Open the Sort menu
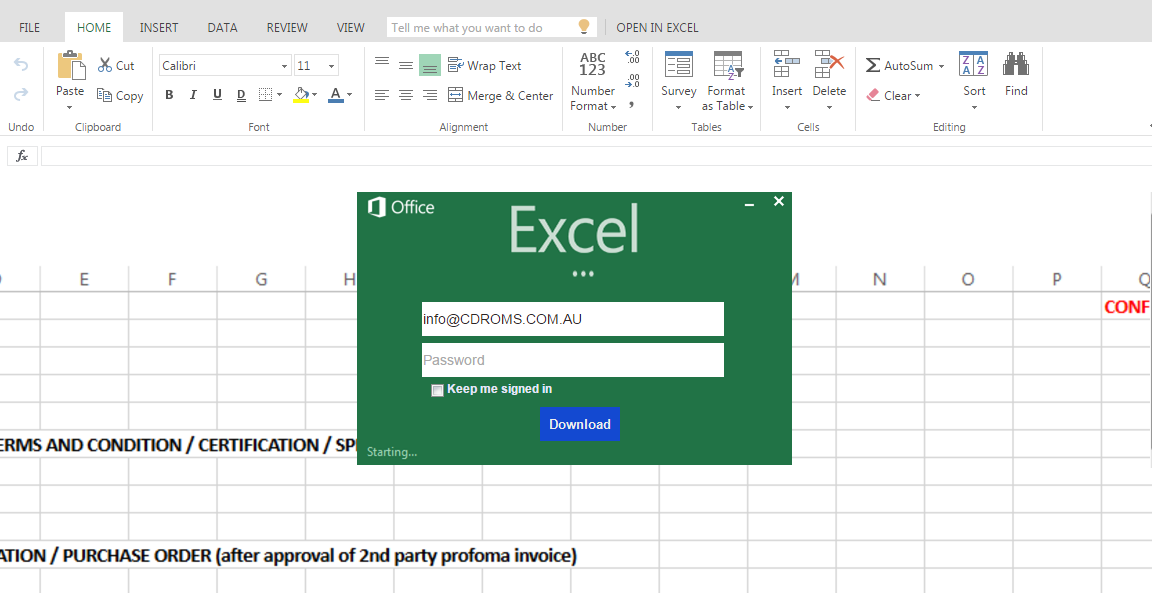The width and height of the screenshot is (1152, 593). click(974, 81)
